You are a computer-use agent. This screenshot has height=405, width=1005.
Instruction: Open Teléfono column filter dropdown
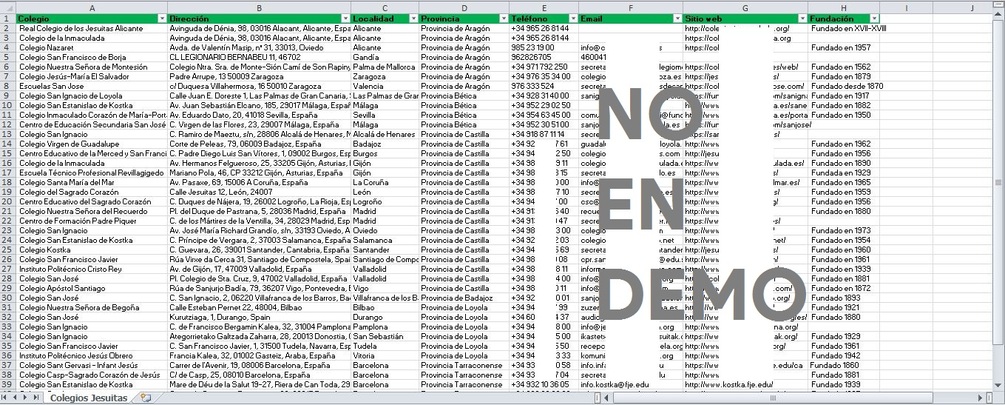click(574, 19)
